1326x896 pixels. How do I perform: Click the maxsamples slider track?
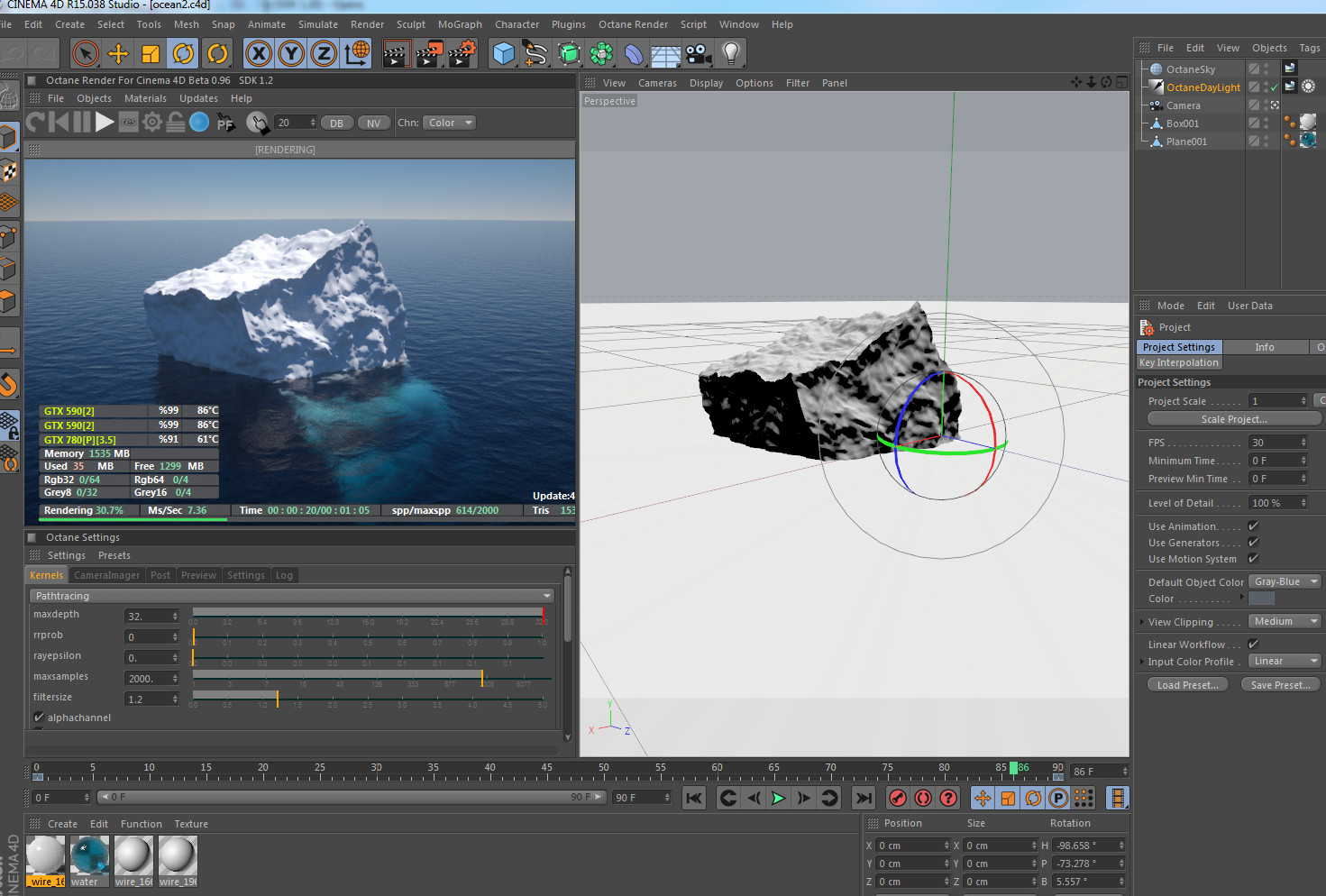361,675
